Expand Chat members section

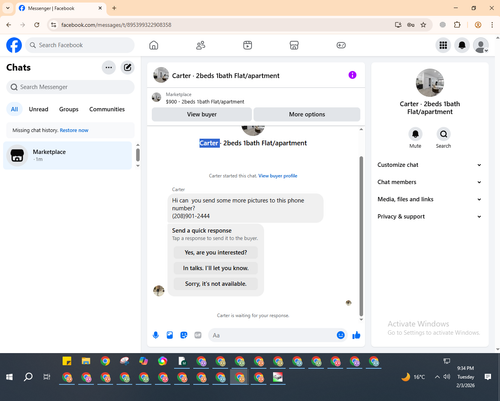429,182
